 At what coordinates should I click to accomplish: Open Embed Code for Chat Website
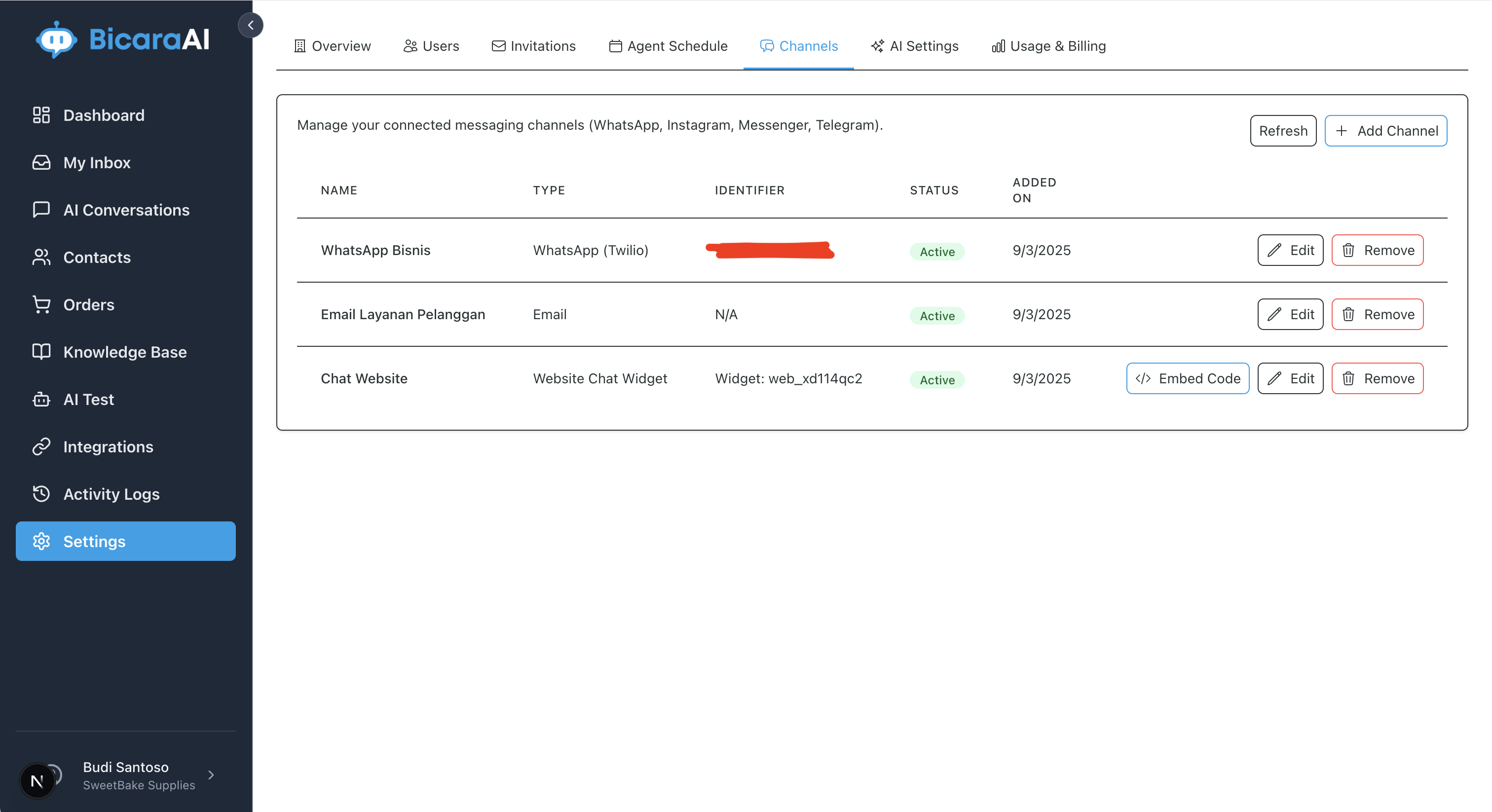pyautogui.click(x=1188, y=378)
